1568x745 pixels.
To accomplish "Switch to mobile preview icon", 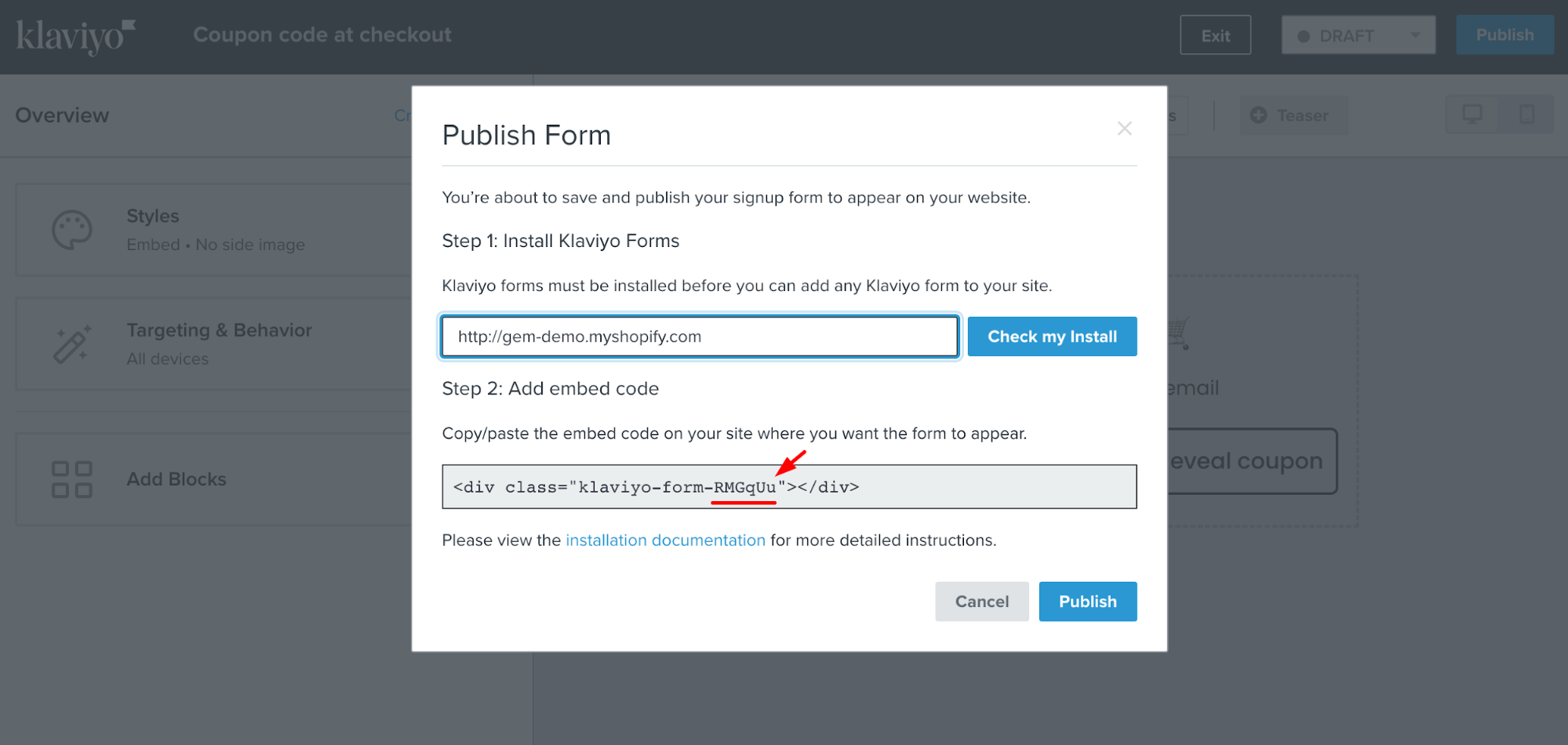I will pos(1526,114).
